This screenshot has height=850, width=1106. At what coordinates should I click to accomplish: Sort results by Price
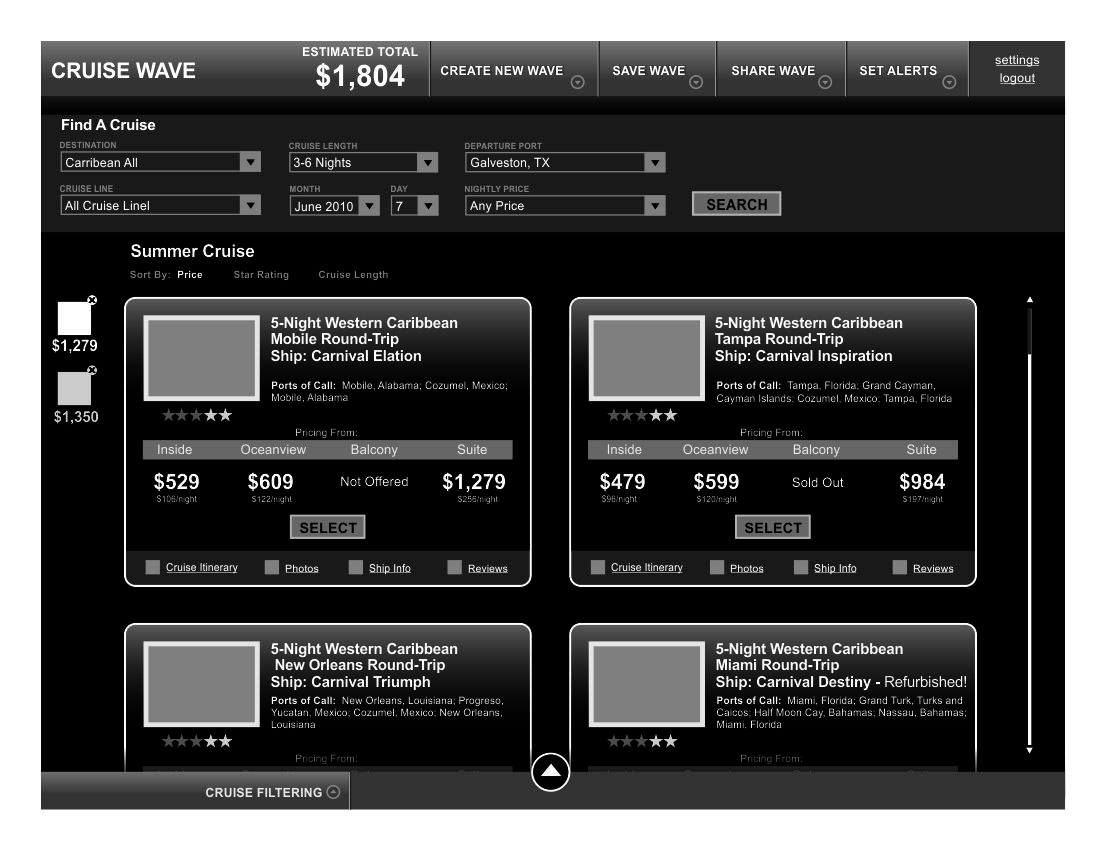click(x=190, y=274)
